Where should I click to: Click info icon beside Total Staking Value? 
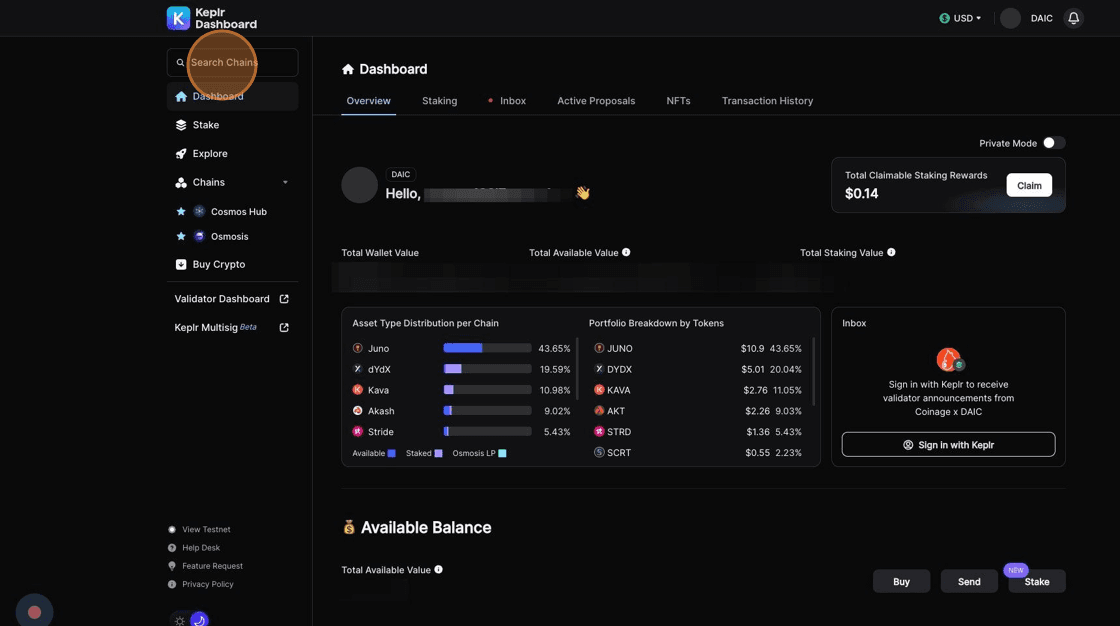[891, 253]
